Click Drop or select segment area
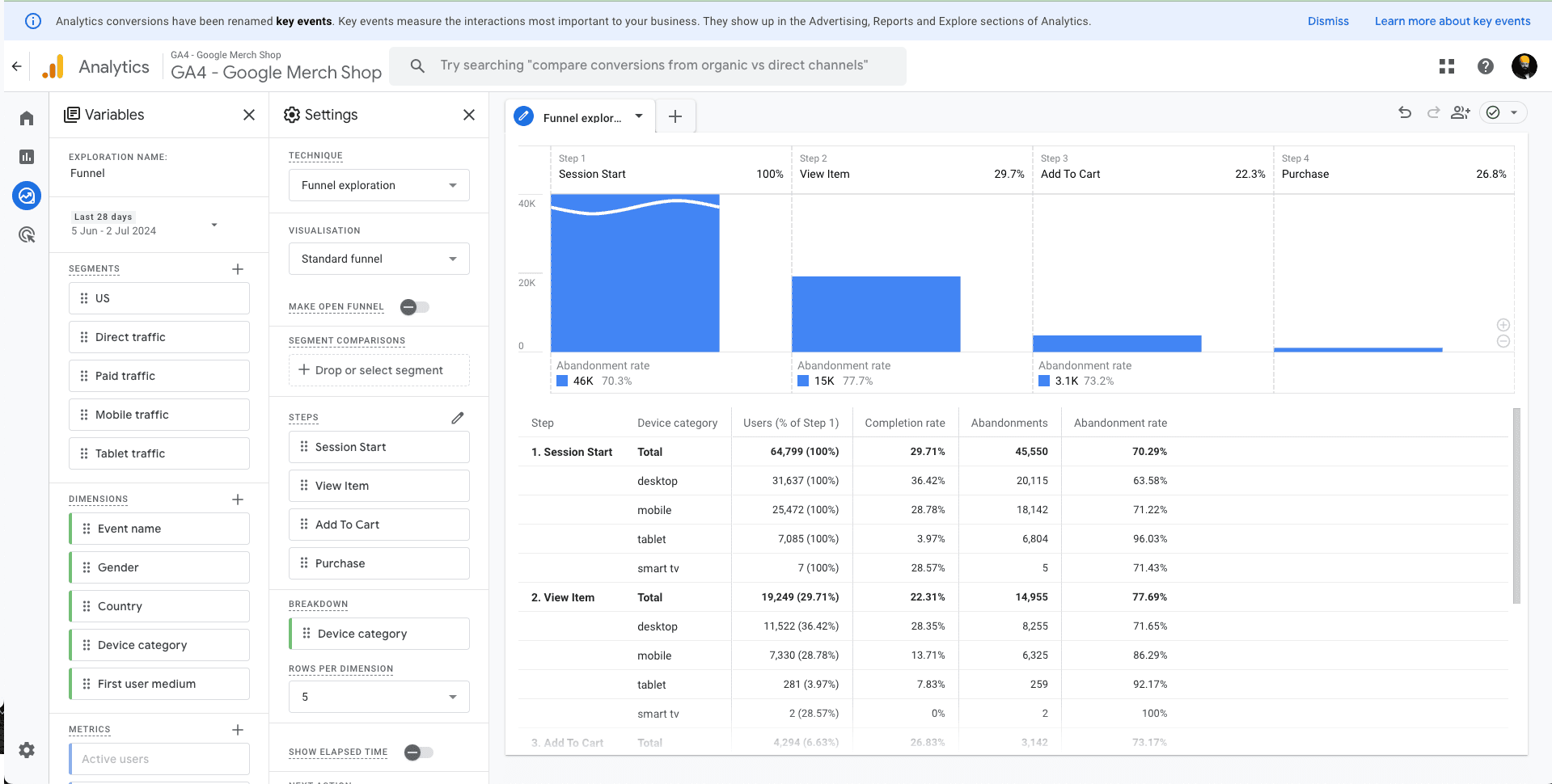1552x784 pixels. pos(379,370)
